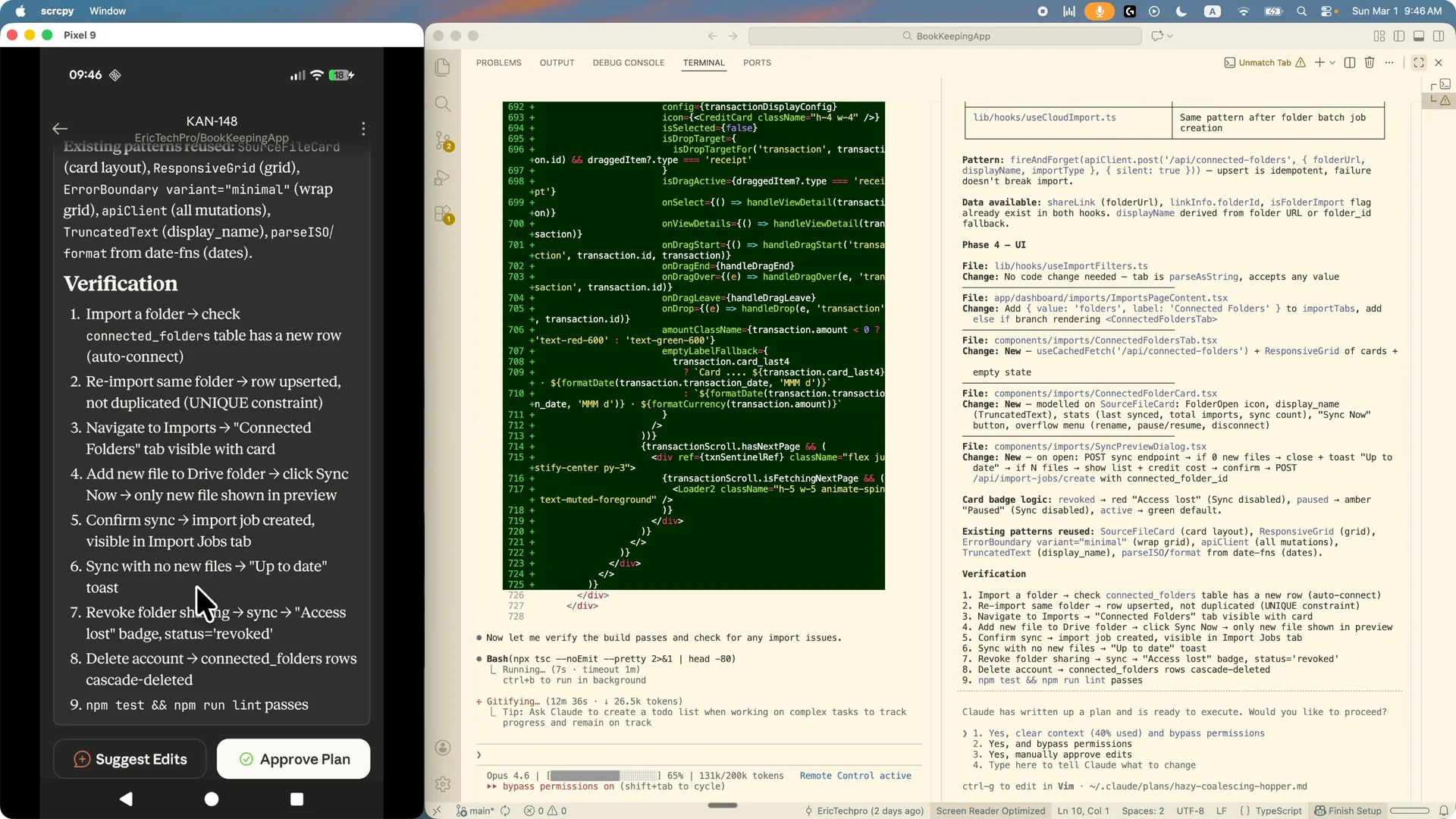This screenshot has height=819, width=1456.
Task: Click the BookKeepingApp command center search box
Action: [945, 36]
